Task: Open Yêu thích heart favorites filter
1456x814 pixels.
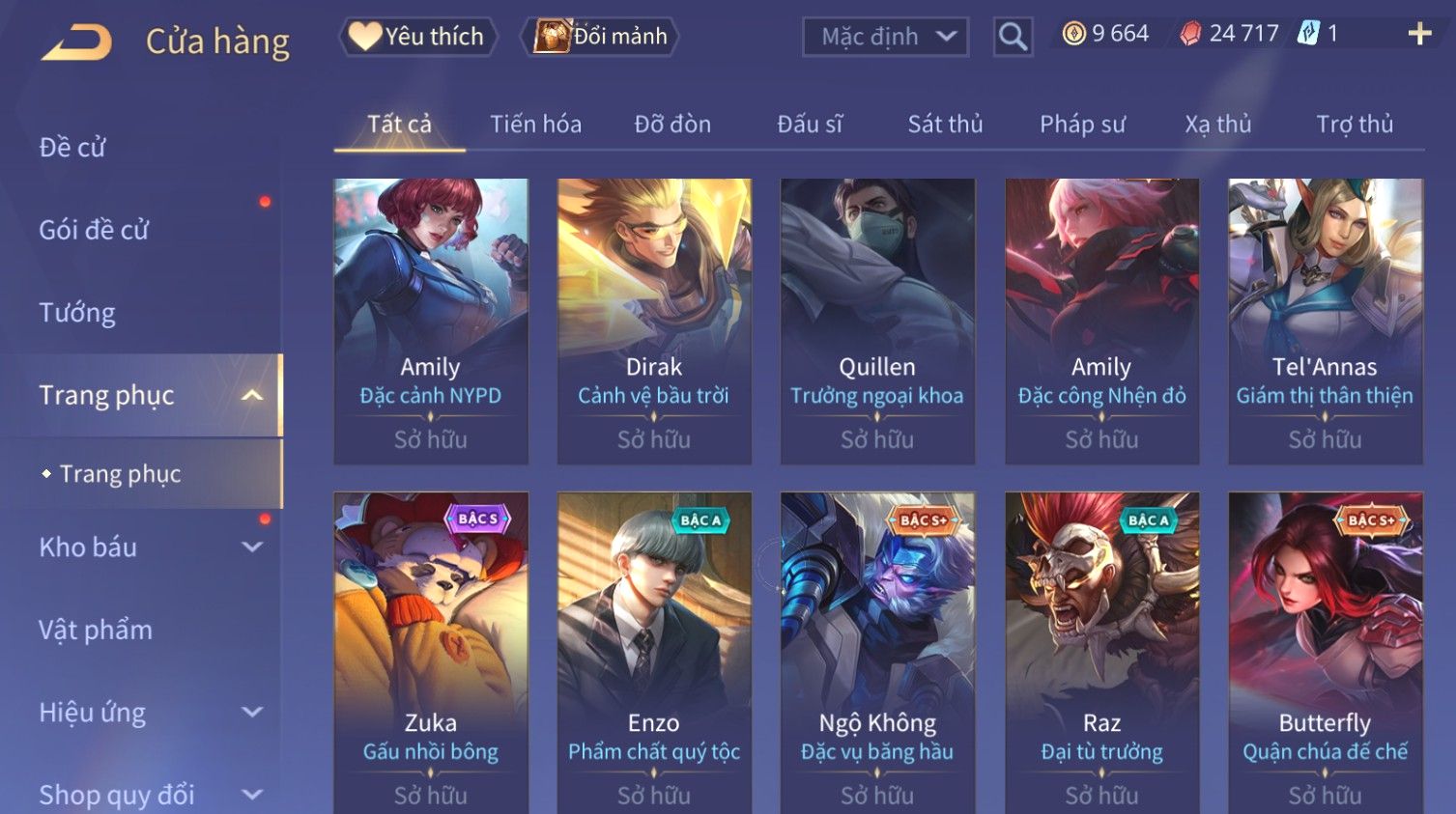Action: click(417, 37)
